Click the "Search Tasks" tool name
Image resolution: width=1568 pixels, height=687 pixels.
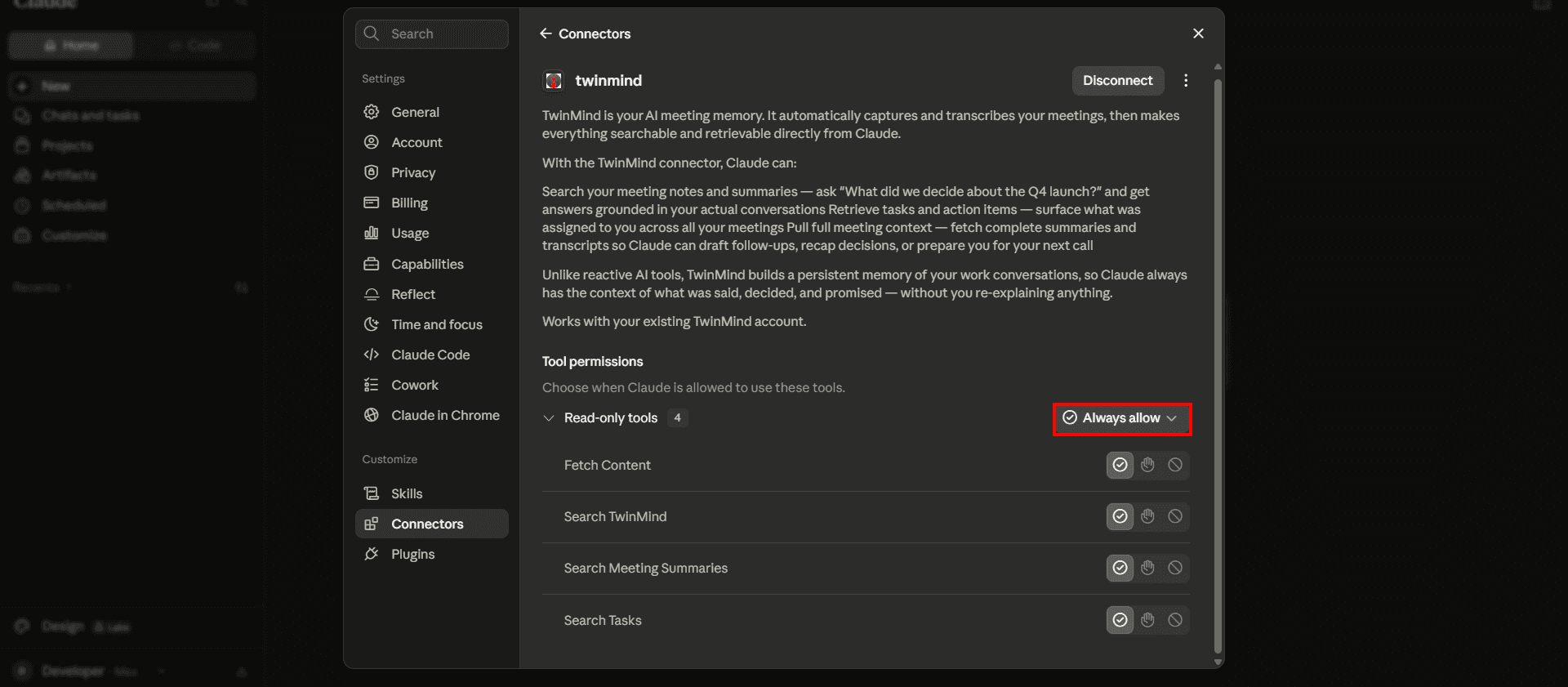coord(603,620)
